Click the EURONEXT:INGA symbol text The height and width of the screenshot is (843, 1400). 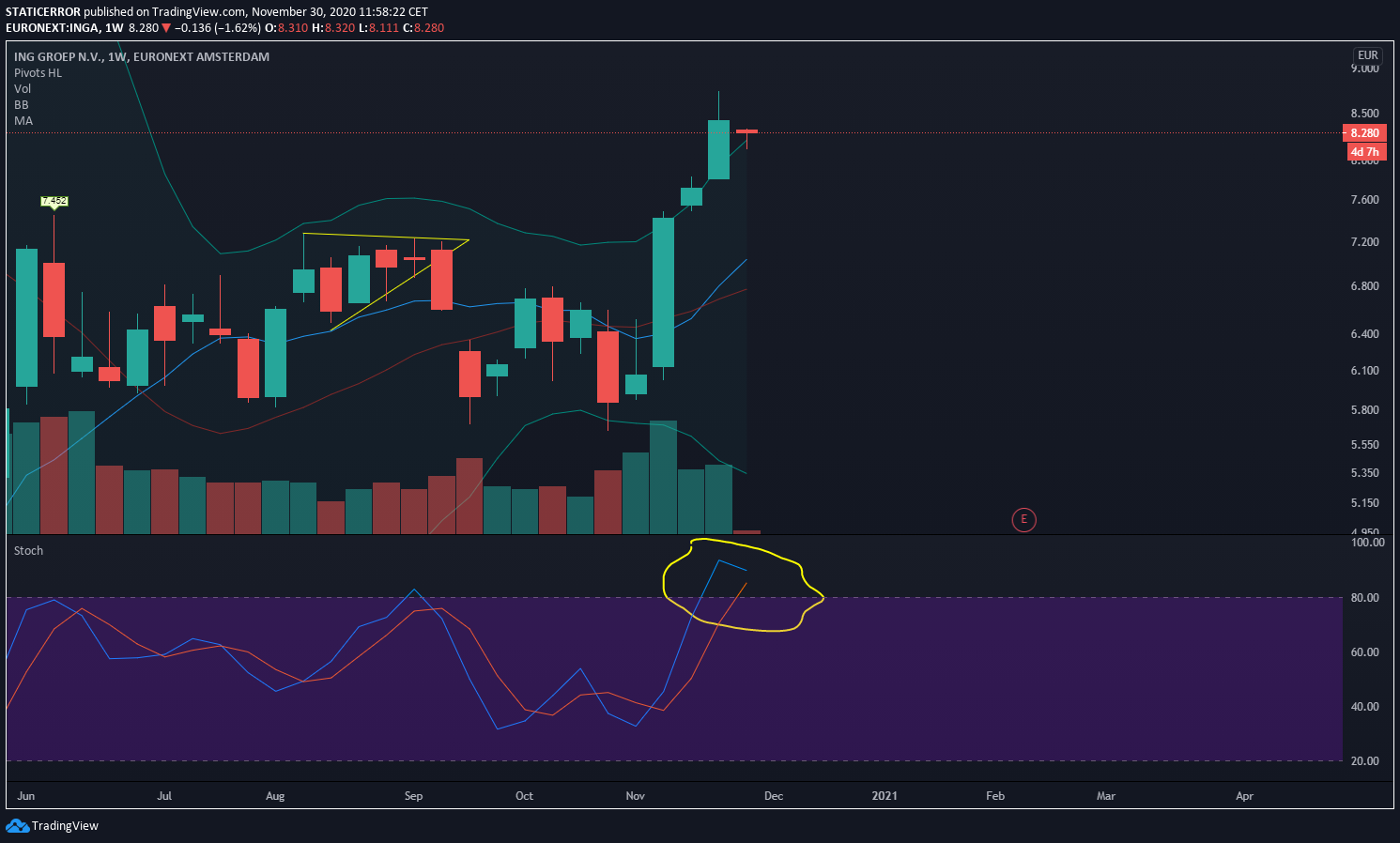pos(52,28)
